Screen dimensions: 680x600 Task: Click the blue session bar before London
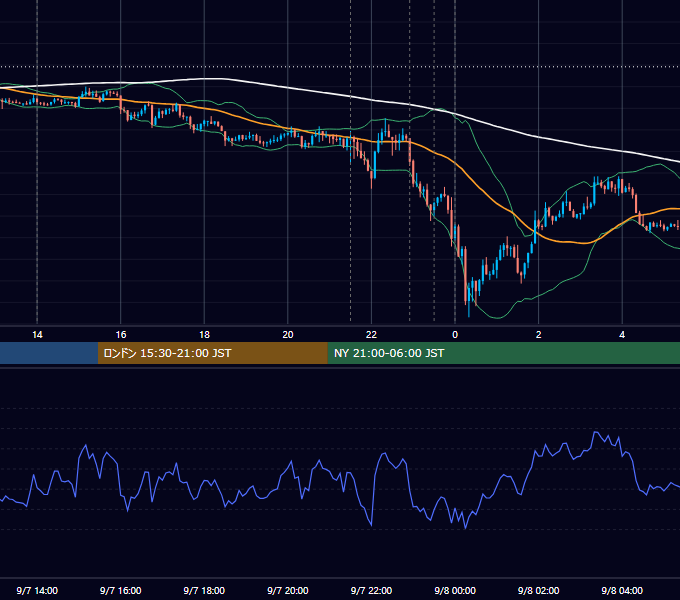(x=49, y=353)
